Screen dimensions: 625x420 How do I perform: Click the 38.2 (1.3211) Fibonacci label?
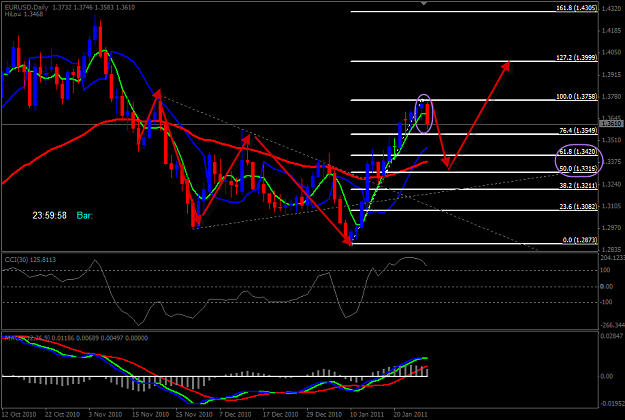578,185
